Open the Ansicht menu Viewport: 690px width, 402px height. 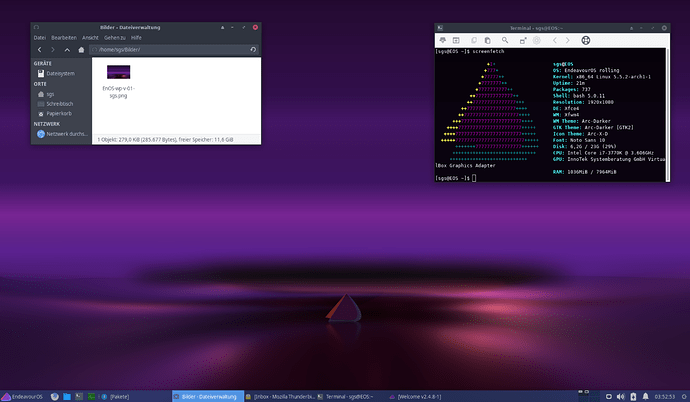pyautogui.click(x=88, y=37)
